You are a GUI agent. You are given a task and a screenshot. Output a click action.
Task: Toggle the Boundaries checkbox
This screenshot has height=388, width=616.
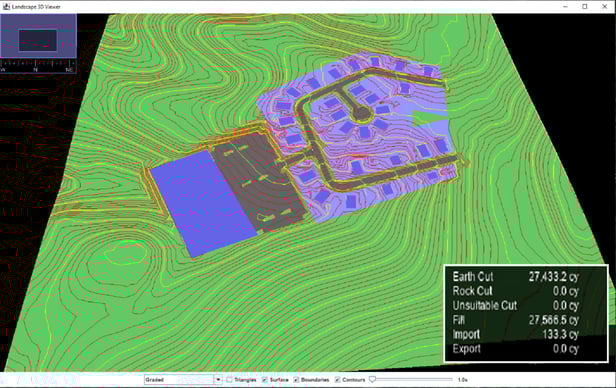pyautogui.click(x=296, y=380)
